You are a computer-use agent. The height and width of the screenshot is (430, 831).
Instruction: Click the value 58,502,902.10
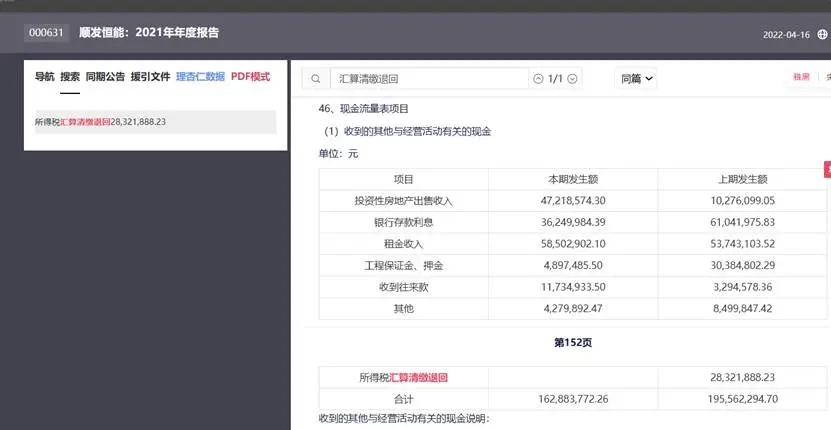click(573, 244)
